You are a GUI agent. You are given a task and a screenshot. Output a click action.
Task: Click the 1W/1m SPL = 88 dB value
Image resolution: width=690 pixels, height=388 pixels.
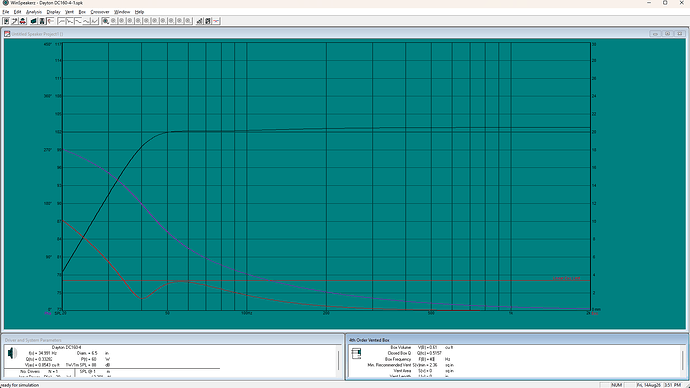88,365
